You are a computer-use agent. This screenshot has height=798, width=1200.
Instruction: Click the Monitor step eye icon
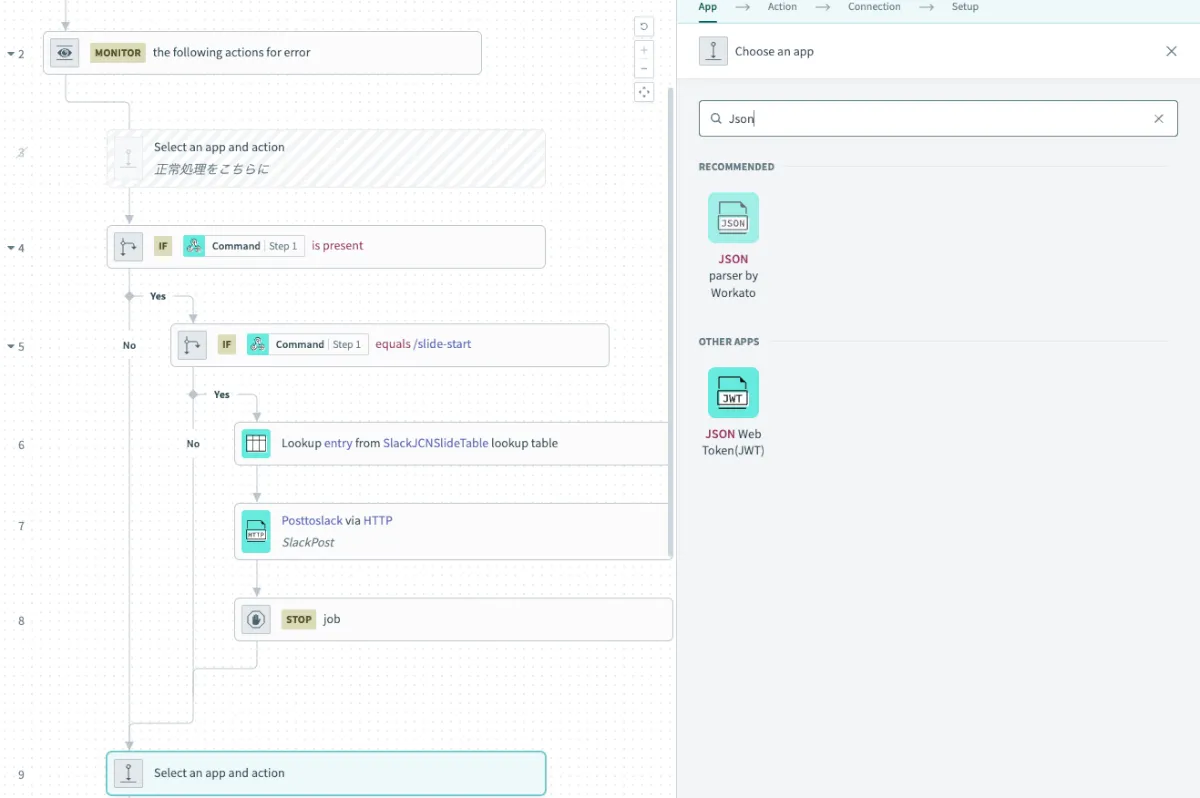coord(65,53)
